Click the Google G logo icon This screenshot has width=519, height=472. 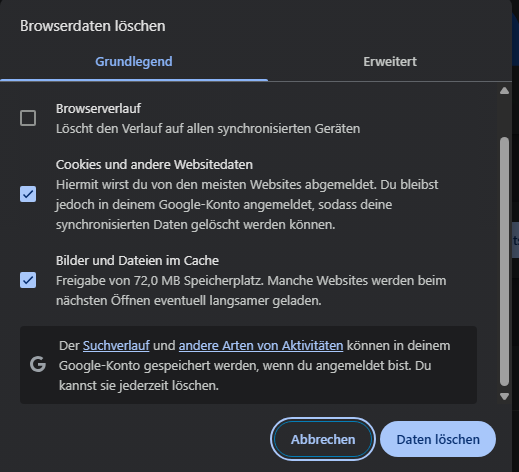point(38,364)
